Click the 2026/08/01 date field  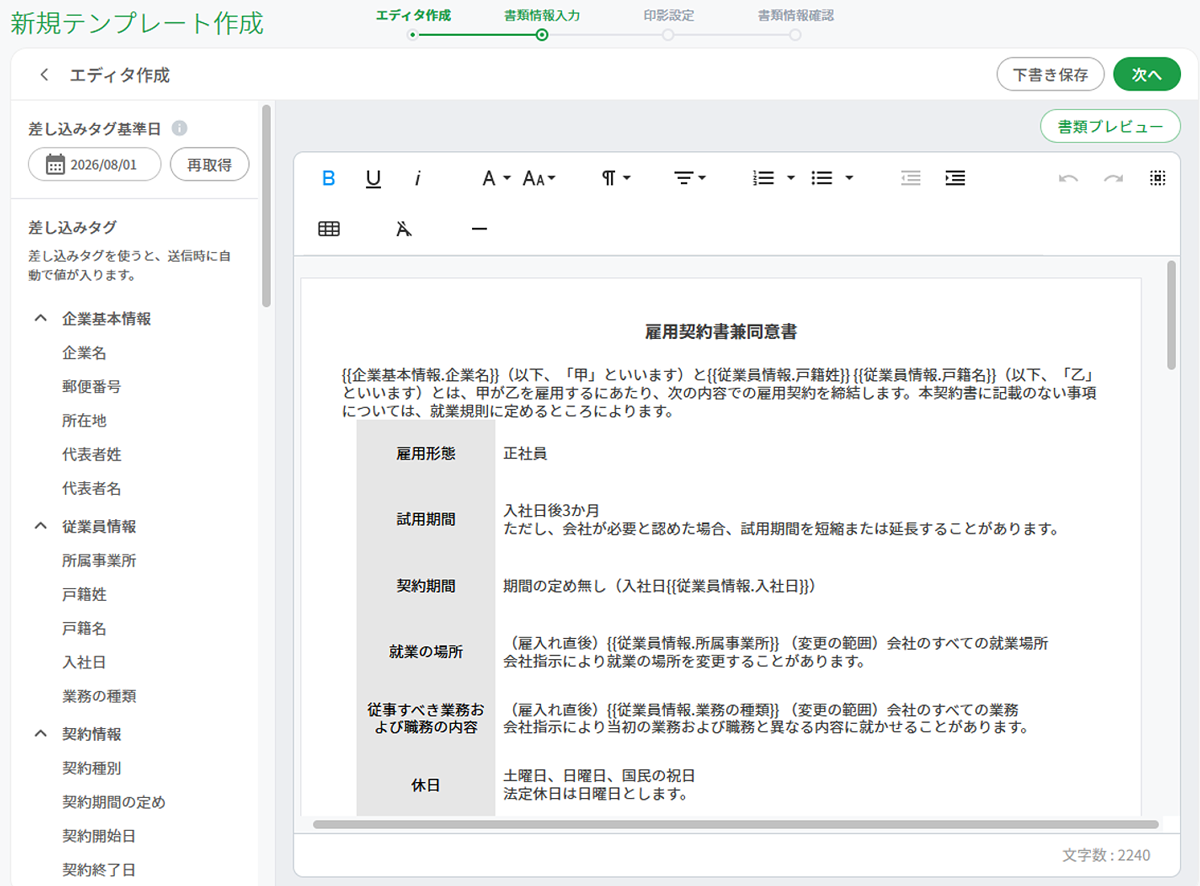[x=94, y=164]
